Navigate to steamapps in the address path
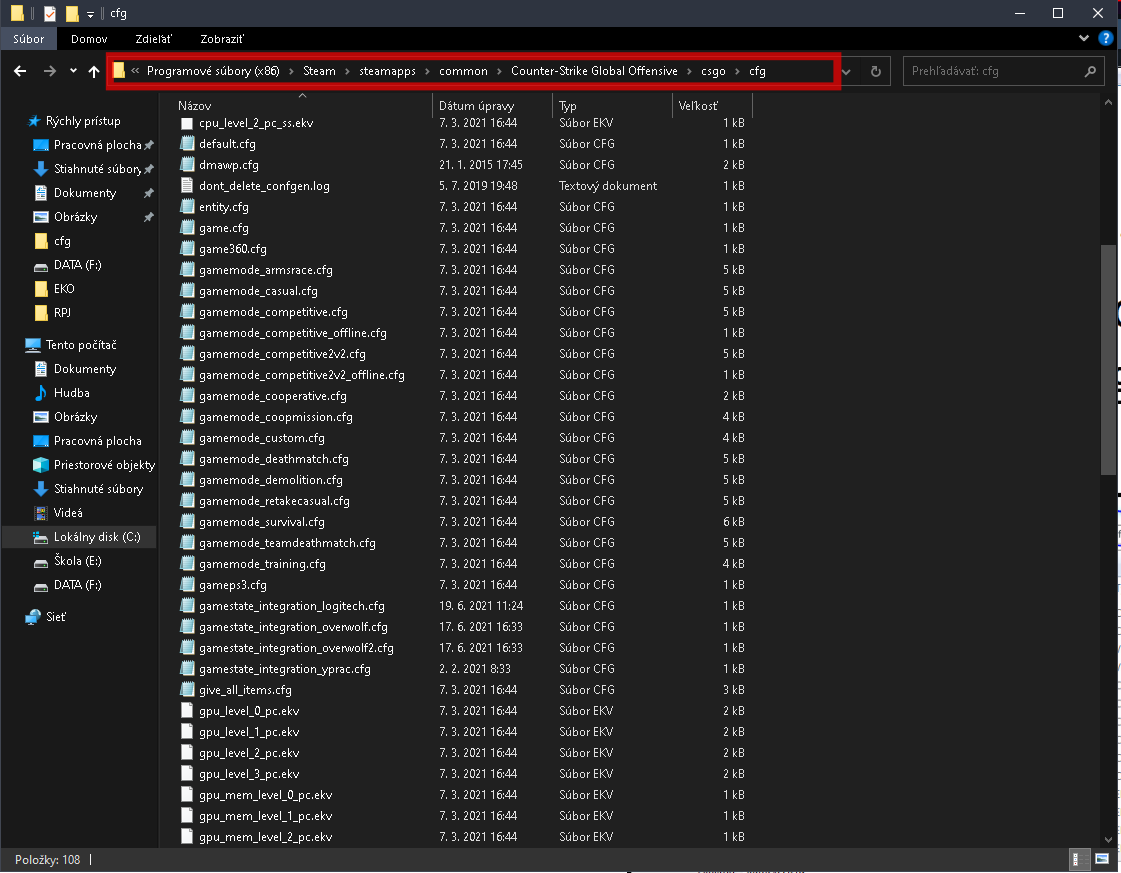The height and width of the screenshot is (873, 1121). (x=387, y=71)
